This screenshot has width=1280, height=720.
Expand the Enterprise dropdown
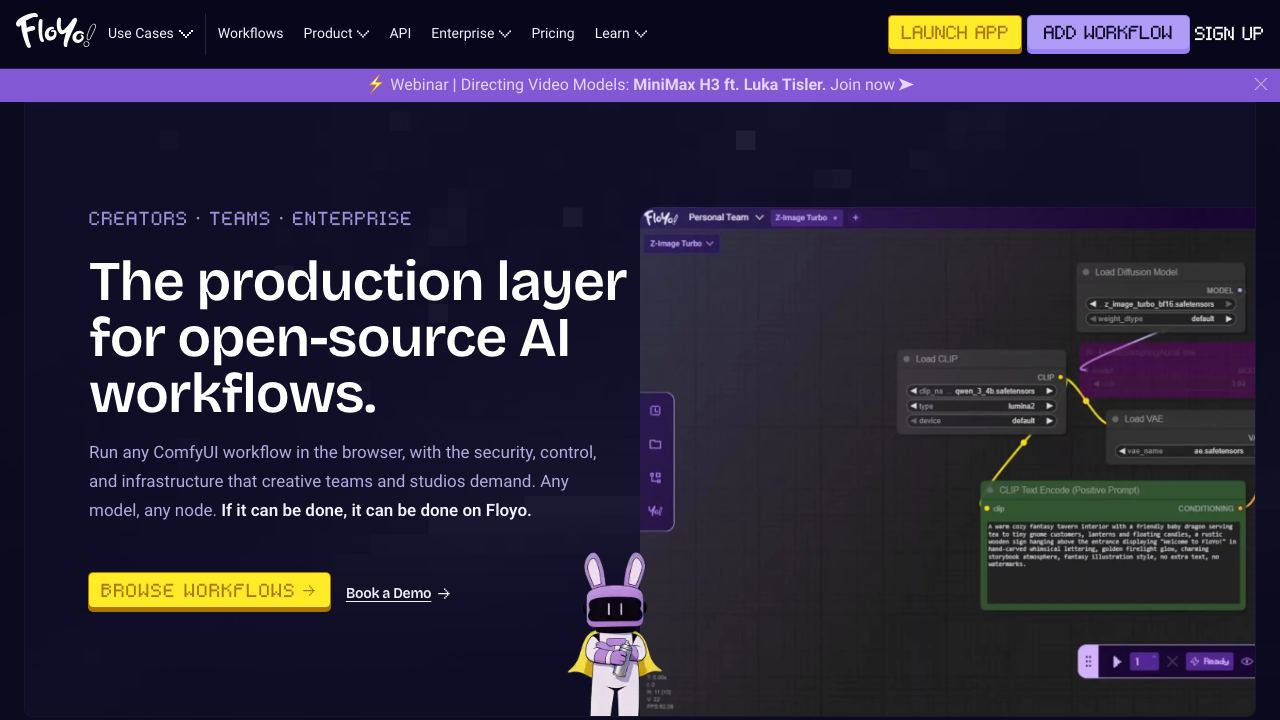(471, 33)
